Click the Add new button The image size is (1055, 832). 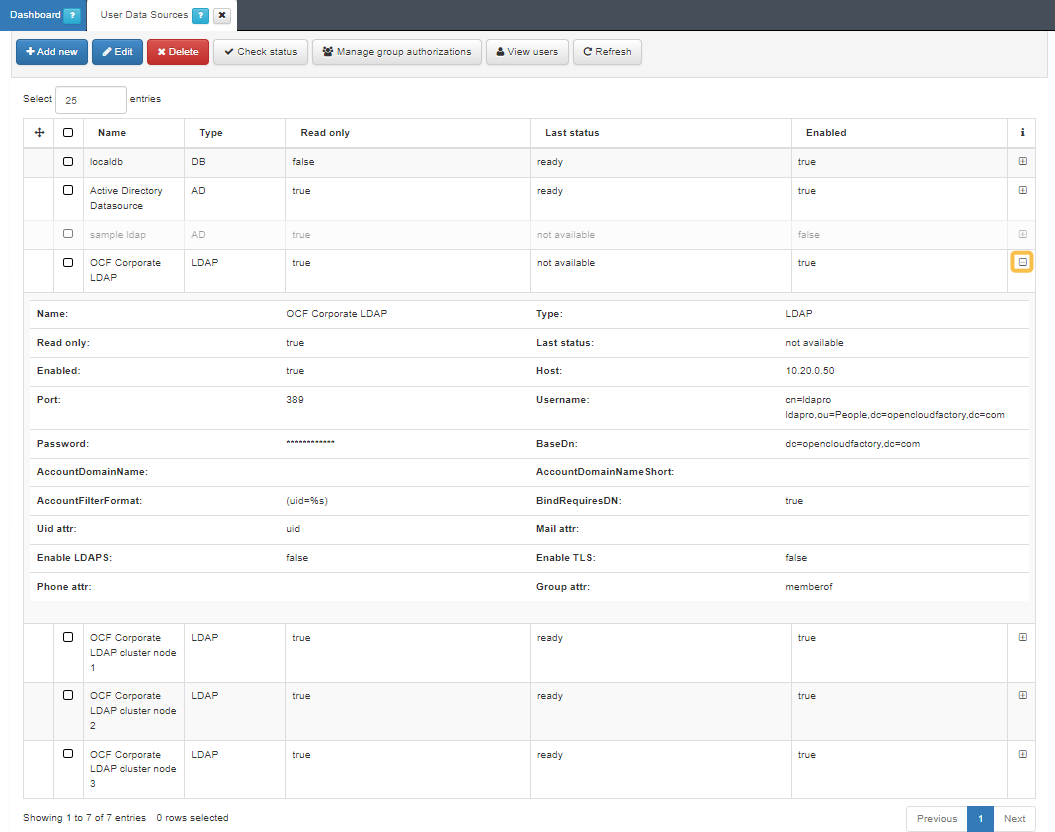(52, 52)
